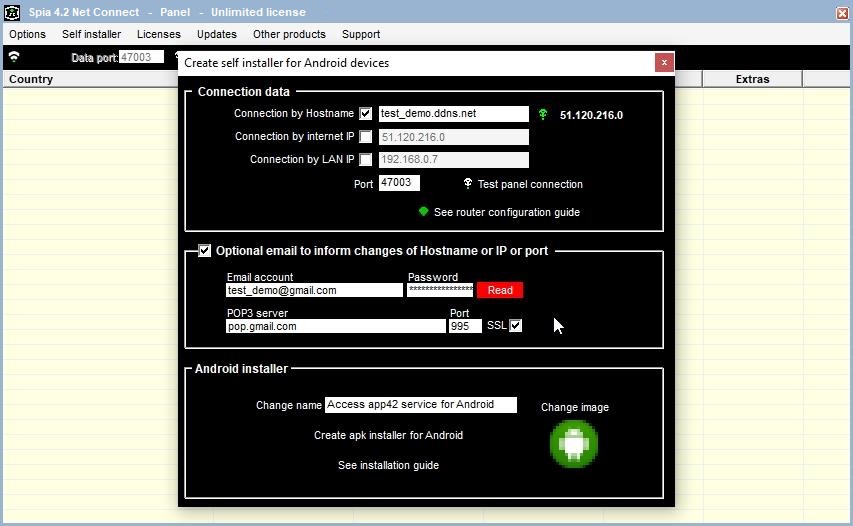The image size is (853, 526).
Task: Open the Options menu
Action: 27,34
